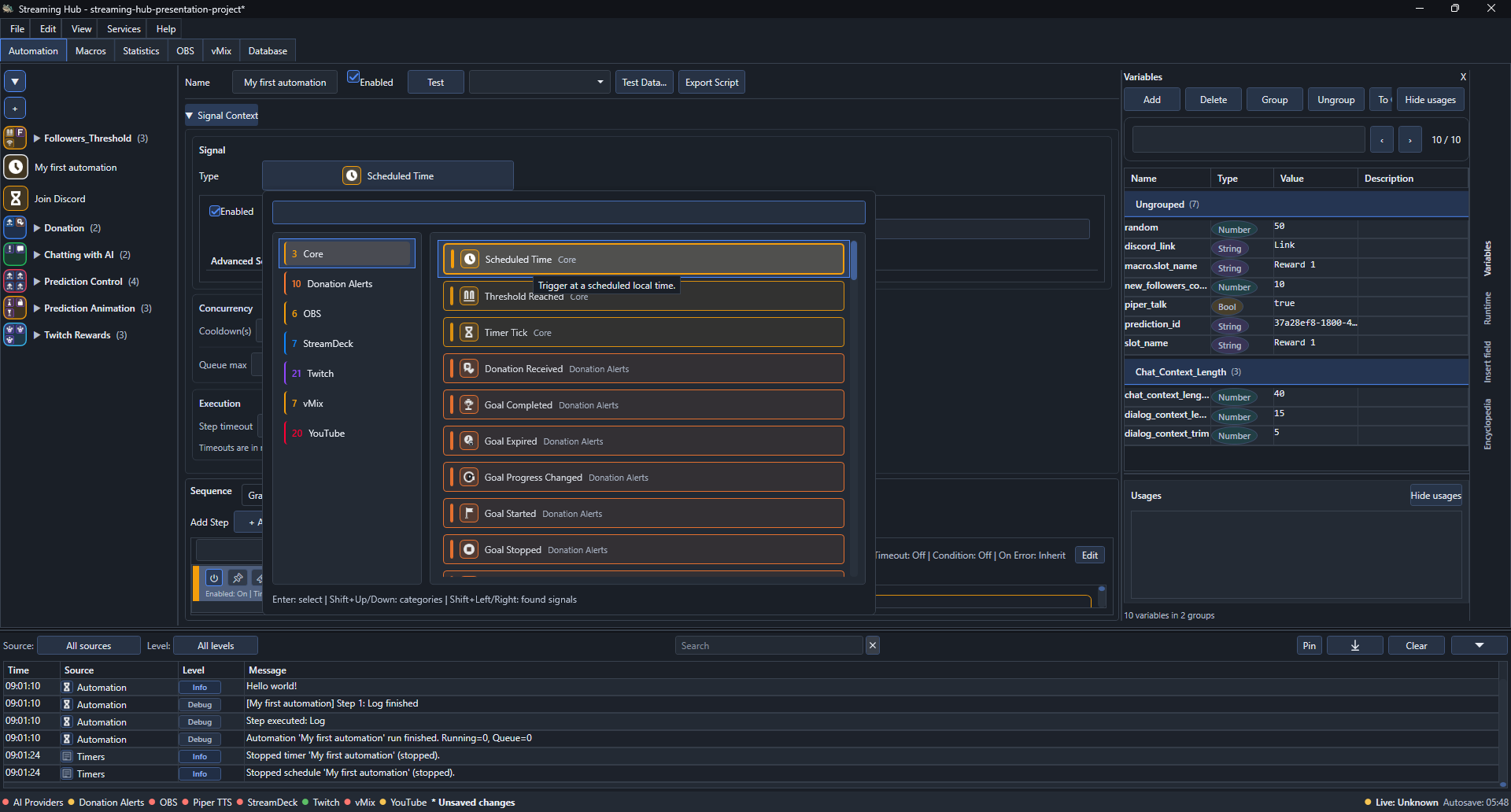
Task: Click the Export Script button
Action: (711, 82)
